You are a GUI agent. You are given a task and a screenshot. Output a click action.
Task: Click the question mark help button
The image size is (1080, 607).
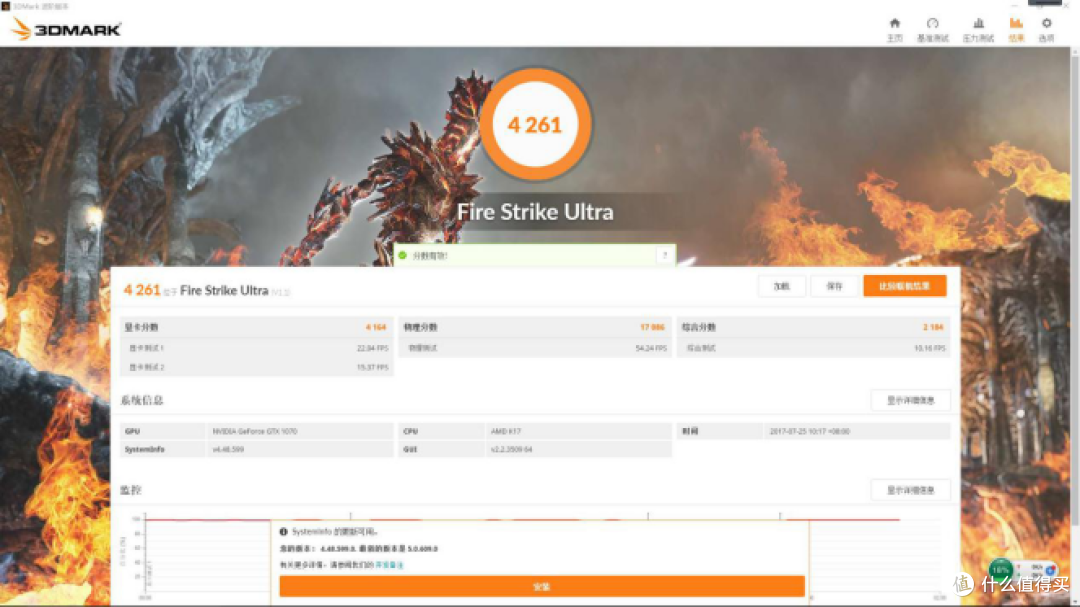click(x=665, y=256)
